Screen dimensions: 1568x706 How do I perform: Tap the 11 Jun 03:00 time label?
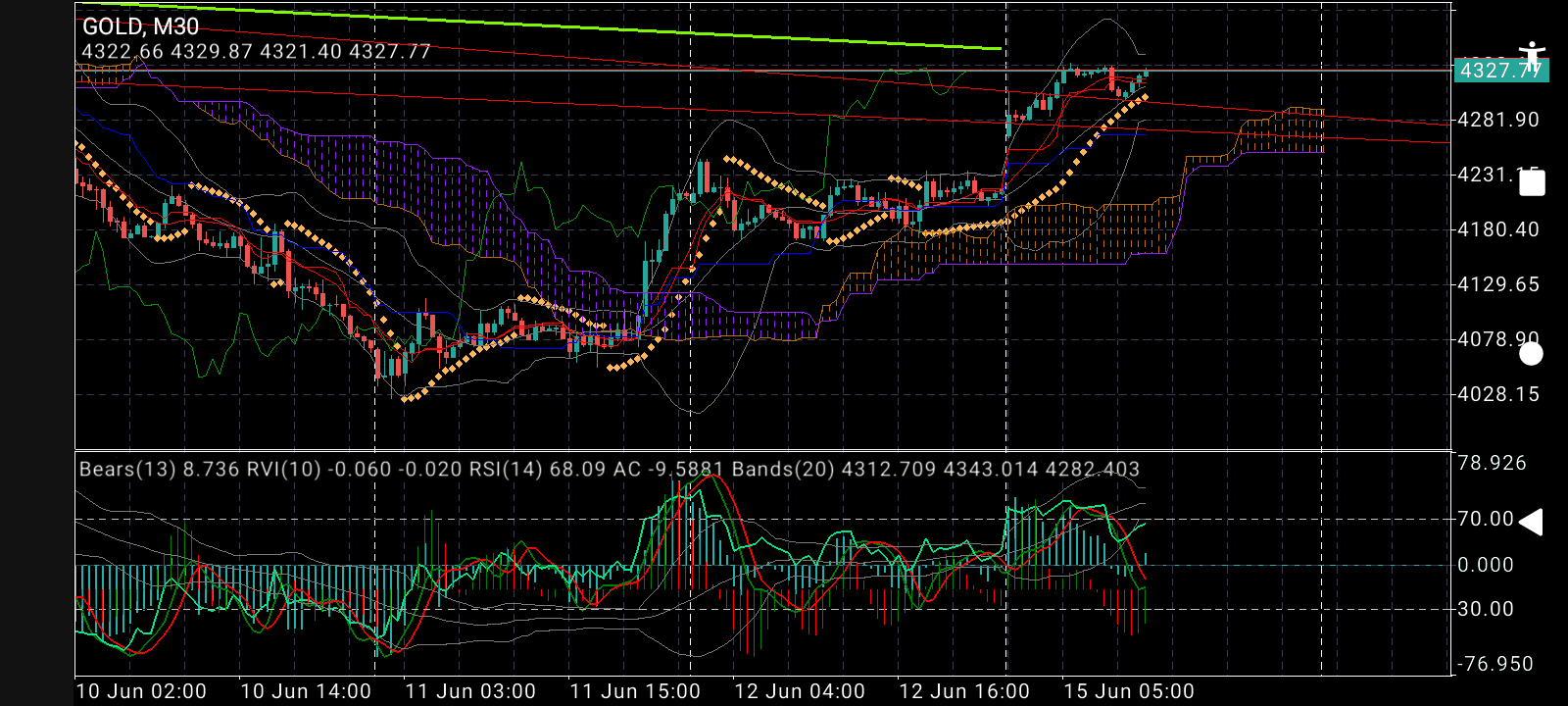[x=470, y=691]
